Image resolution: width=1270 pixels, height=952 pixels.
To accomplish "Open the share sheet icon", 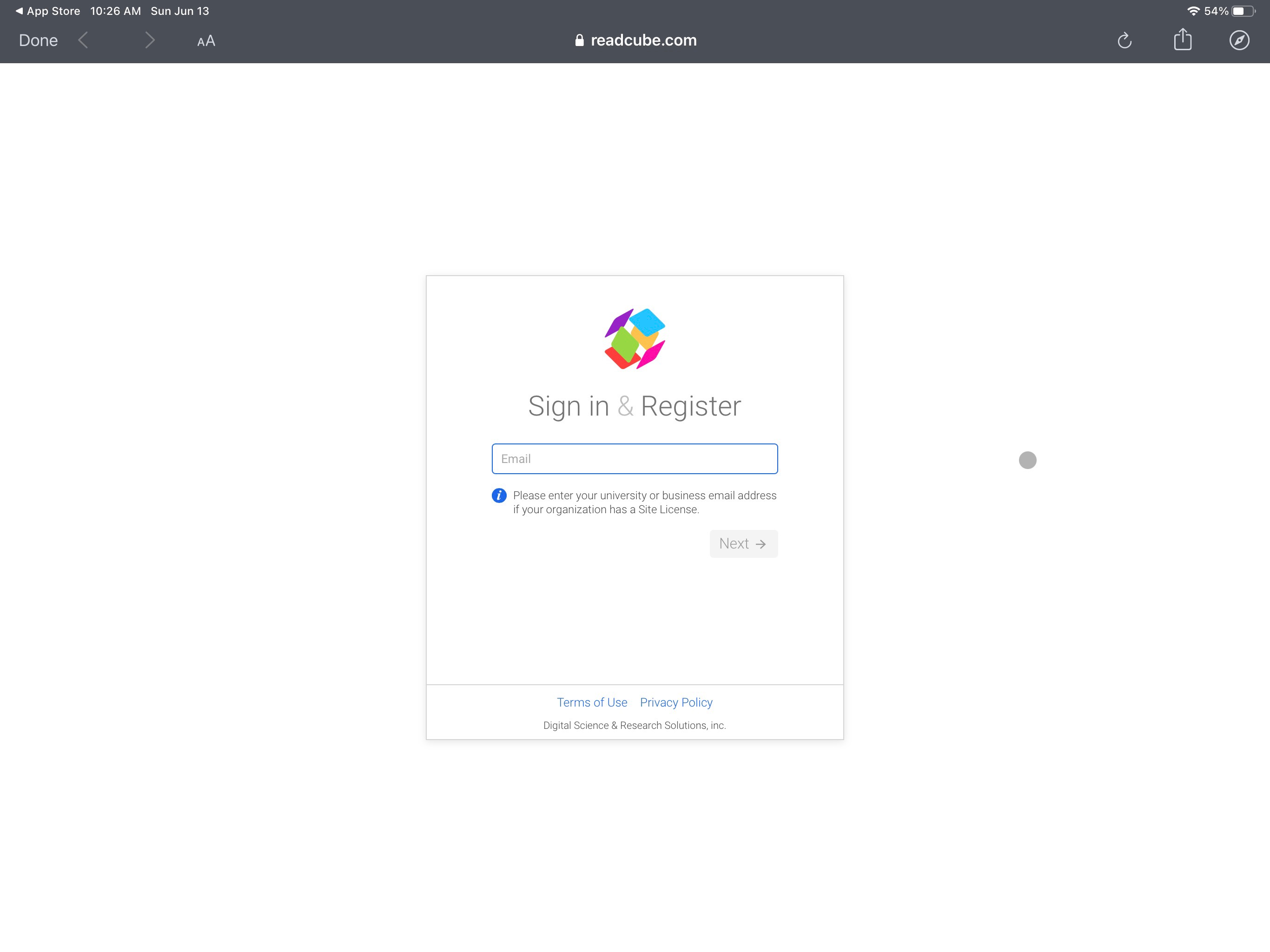I will click(x=1183, y=40).
